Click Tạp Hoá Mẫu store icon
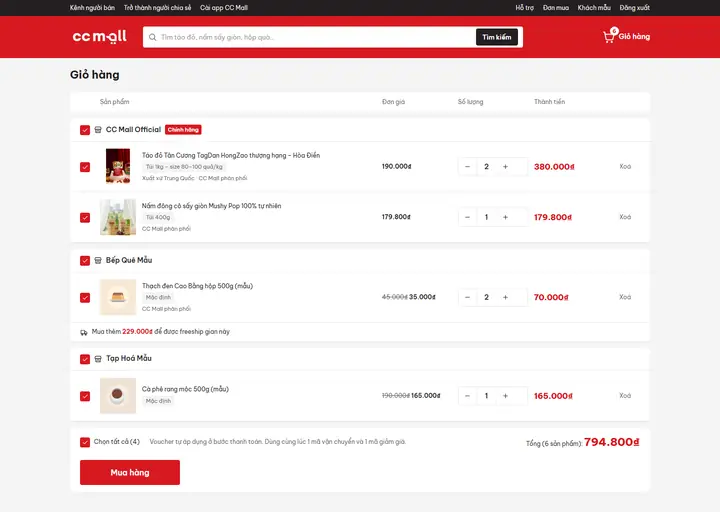 tap(98, 359)
